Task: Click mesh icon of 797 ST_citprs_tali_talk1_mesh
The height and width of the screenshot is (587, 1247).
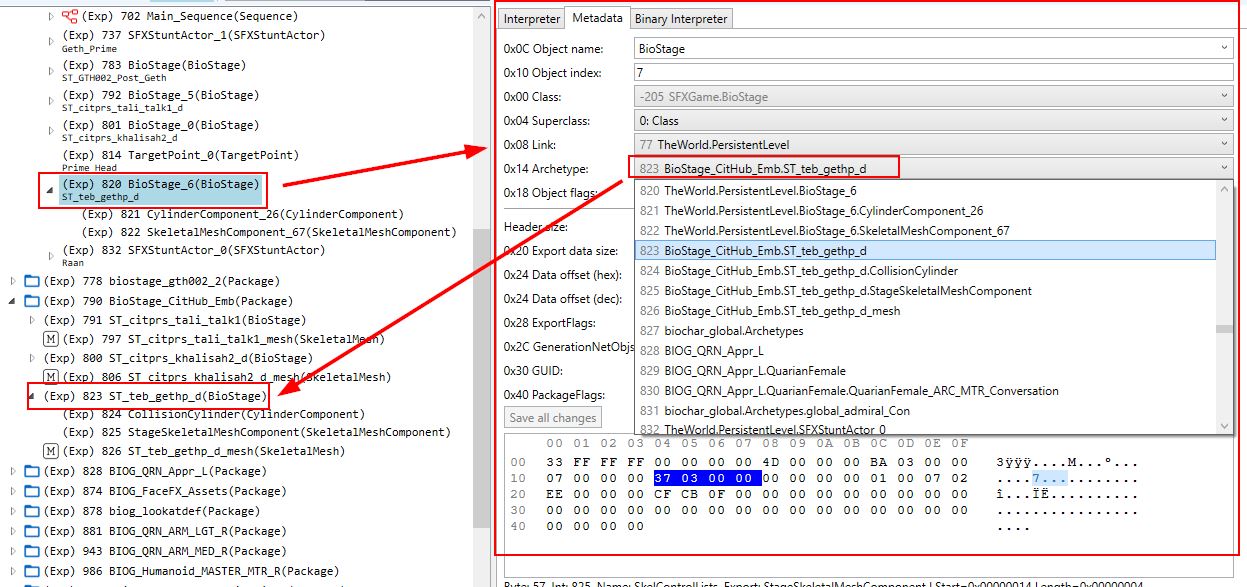Action: coord(50,339)
